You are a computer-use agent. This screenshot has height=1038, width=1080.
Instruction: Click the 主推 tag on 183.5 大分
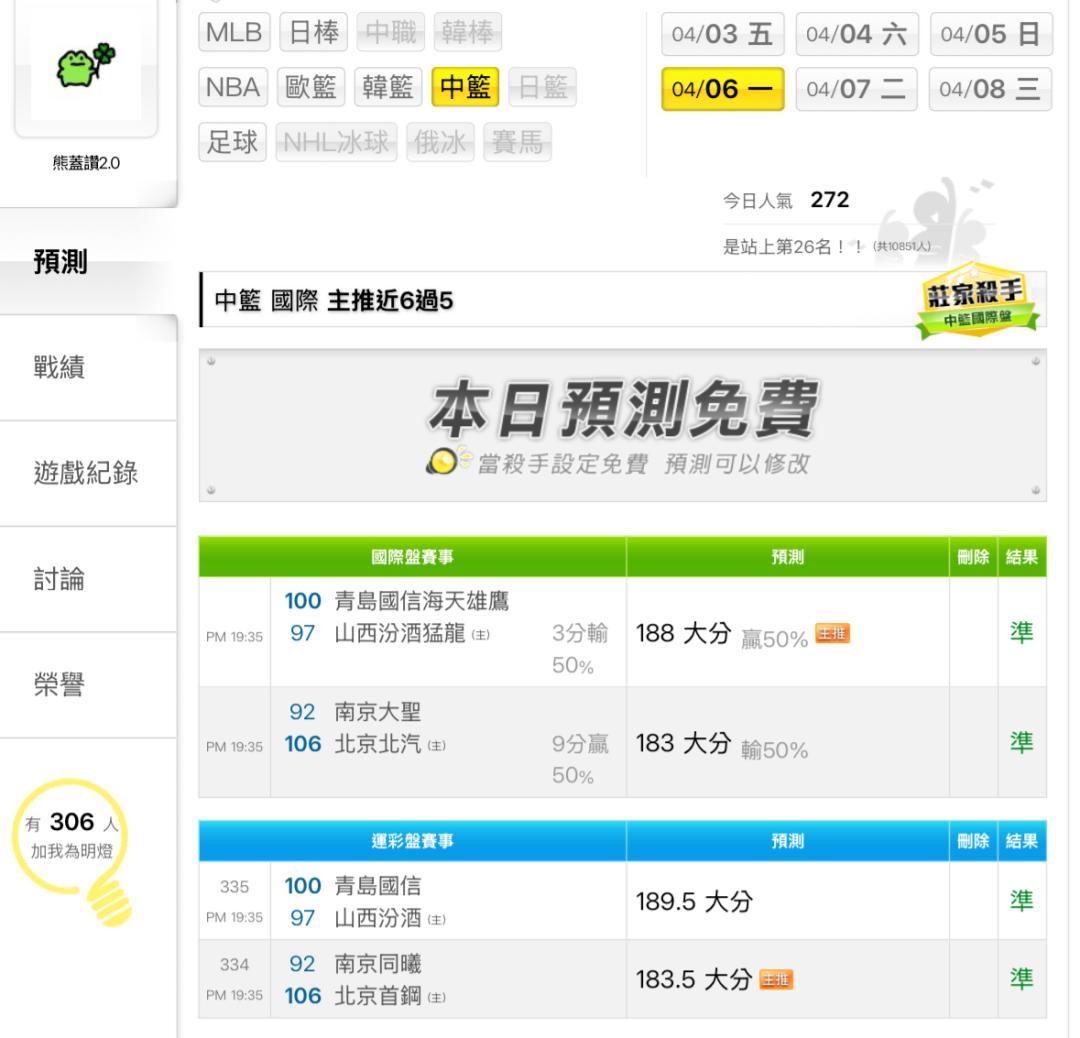pos(776,979)
